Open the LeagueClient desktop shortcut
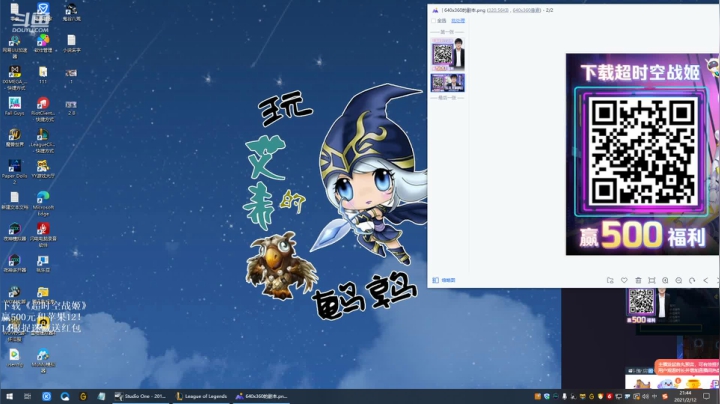 43,140
